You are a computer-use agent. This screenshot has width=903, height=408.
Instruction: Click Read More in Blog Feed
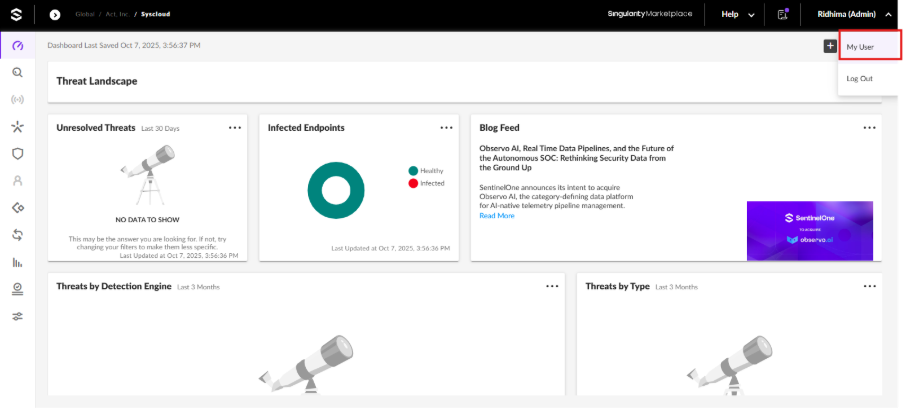(x=497, y=216)
